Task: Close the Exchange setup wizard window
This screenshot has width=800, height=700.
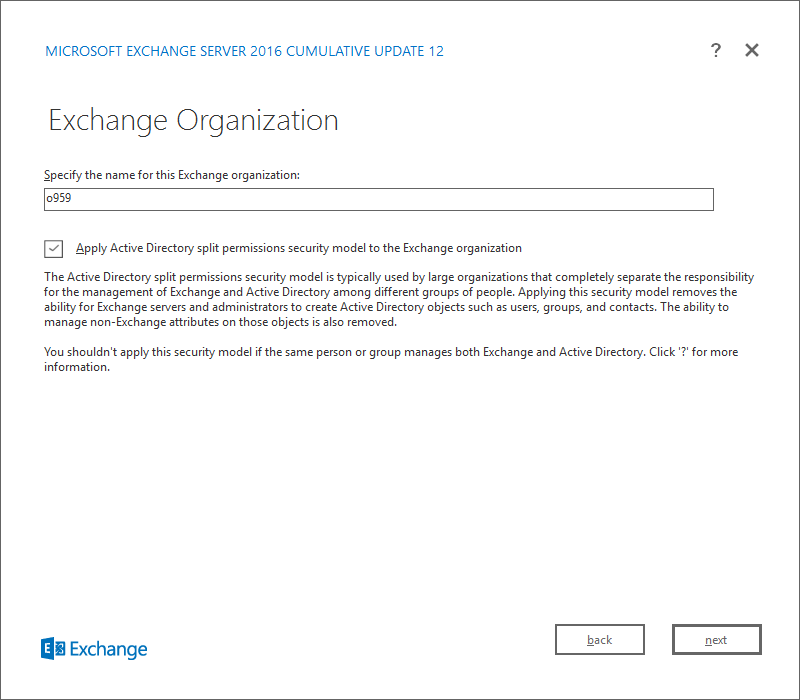Action: 752,50
